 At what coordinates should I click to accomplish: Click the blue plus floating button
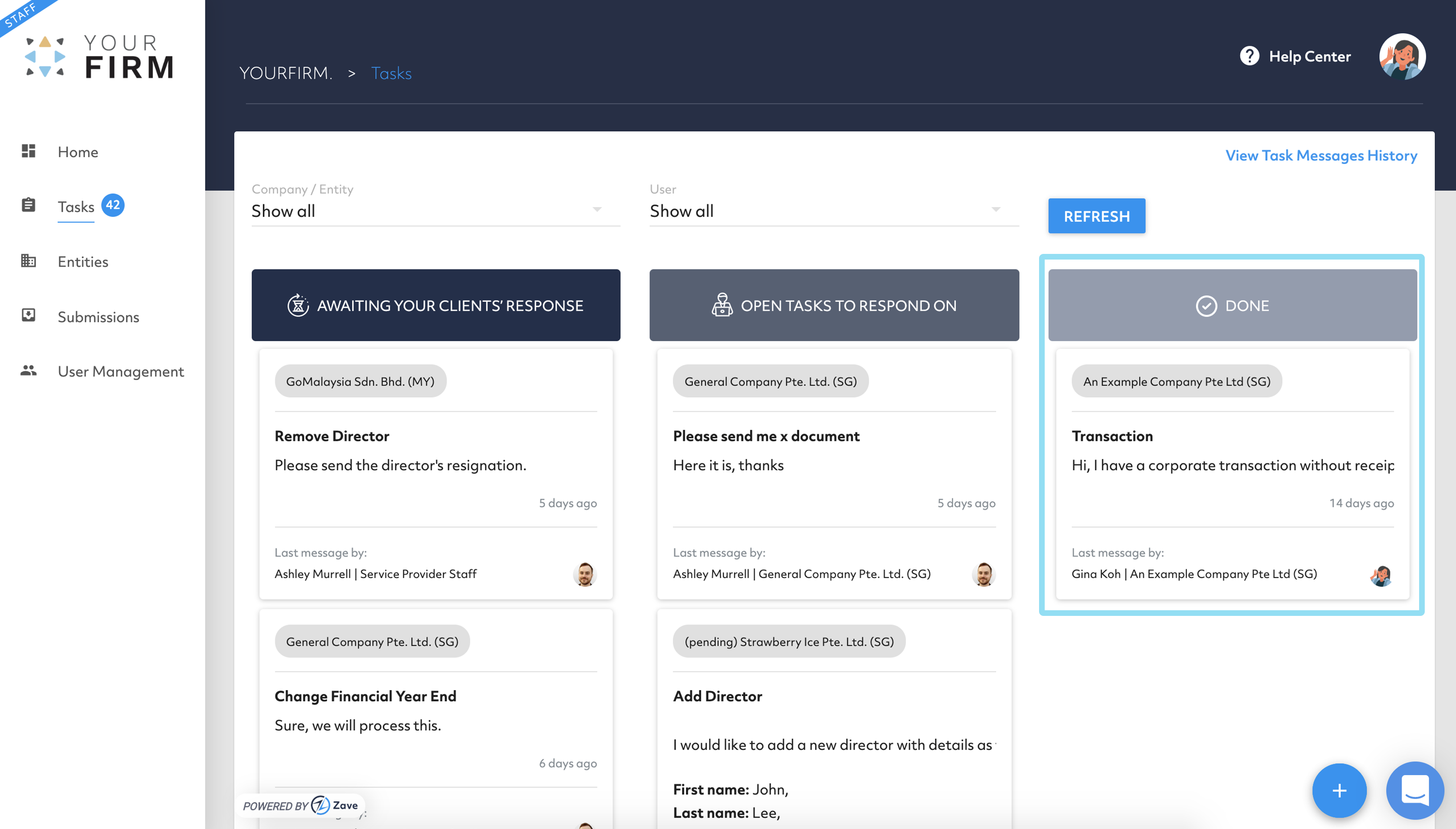[1339, 790]
